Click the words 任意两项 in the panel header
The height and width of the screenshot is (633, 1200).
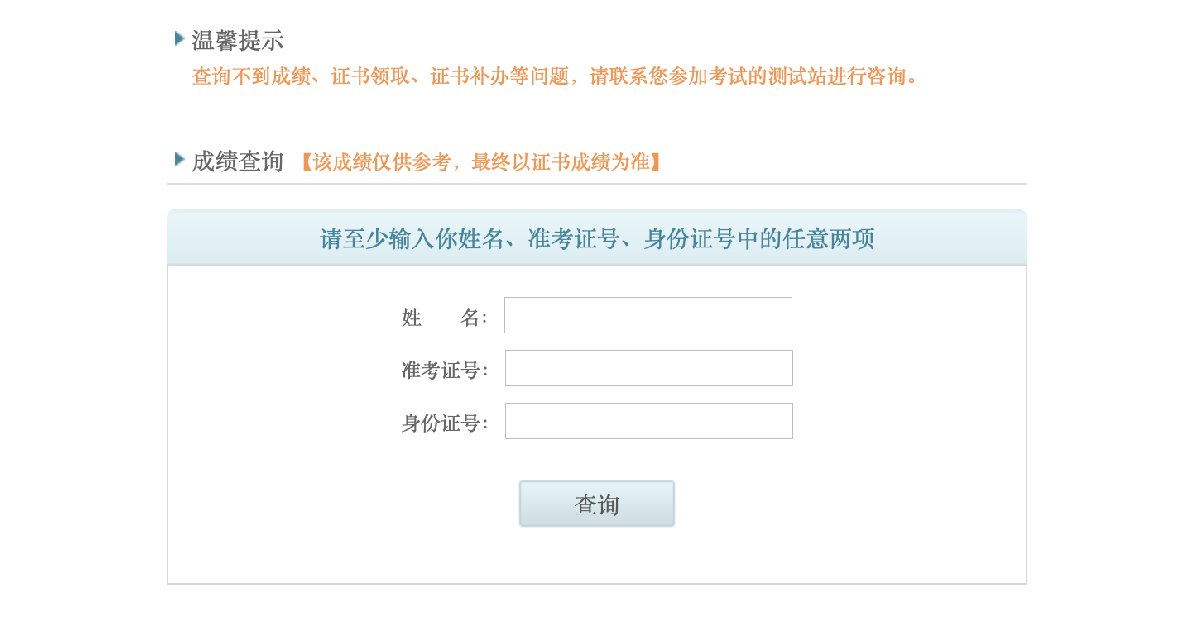[830, 240]
